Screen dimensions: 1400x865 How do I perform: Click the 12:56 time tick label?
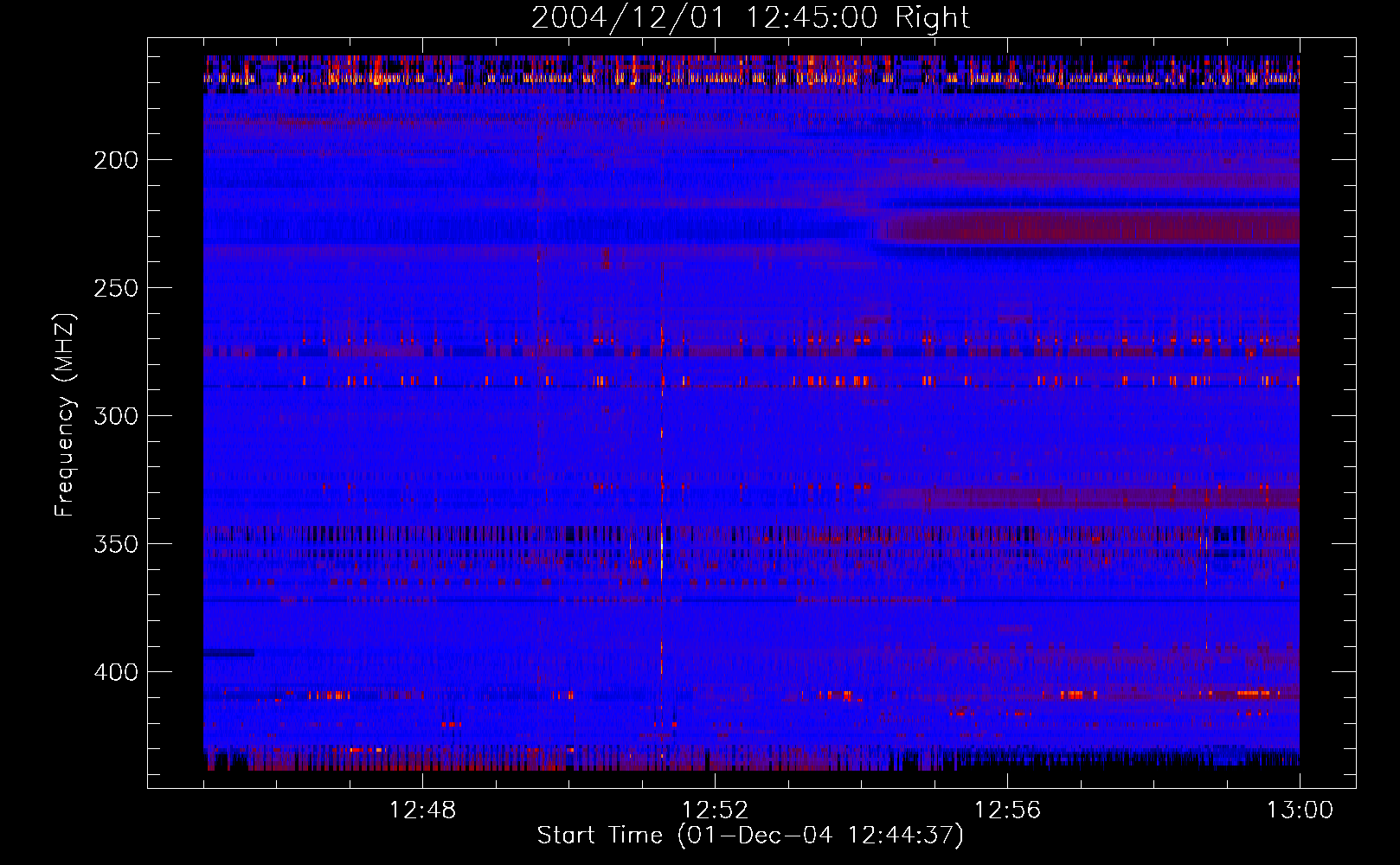[x=1007, y=811]
